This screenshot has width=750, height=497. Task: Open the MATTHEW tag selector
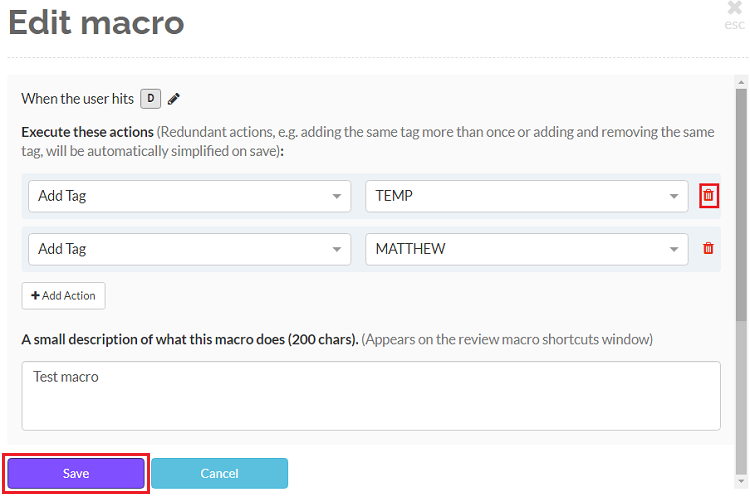click(x=526, y=249)
